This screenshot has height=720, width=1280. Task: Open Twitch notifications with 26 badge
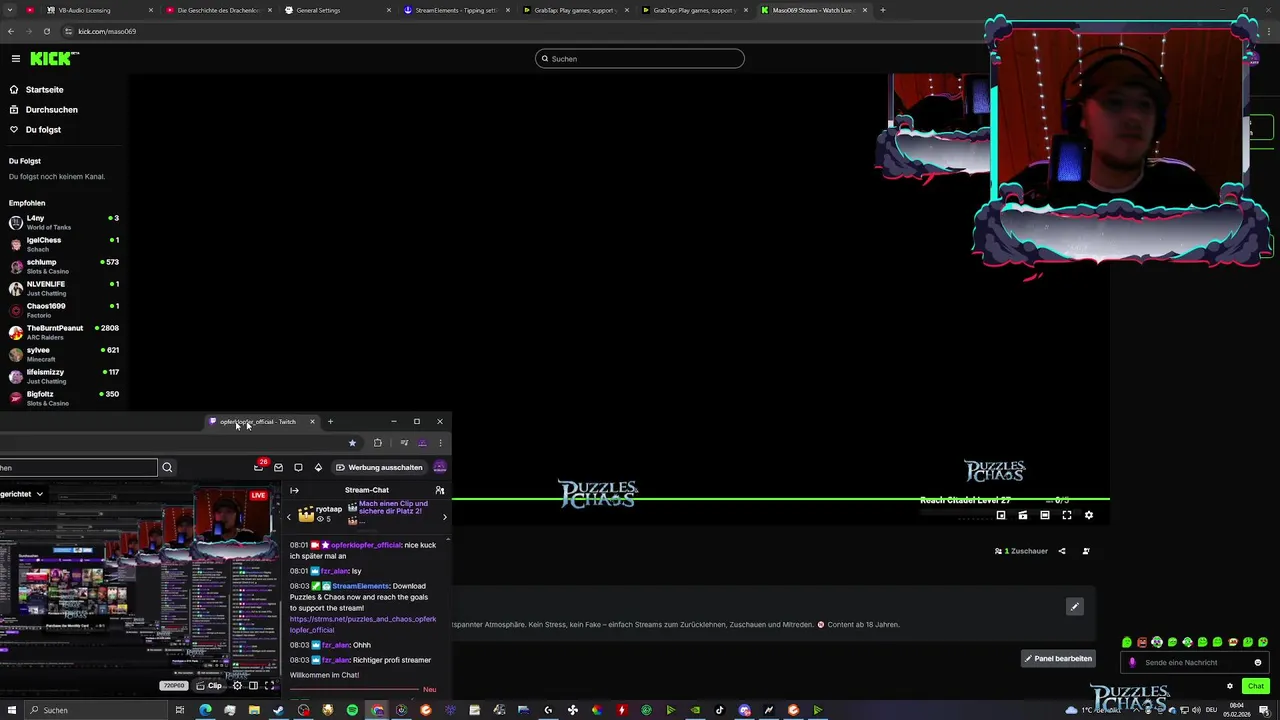[x=259, y=466]
